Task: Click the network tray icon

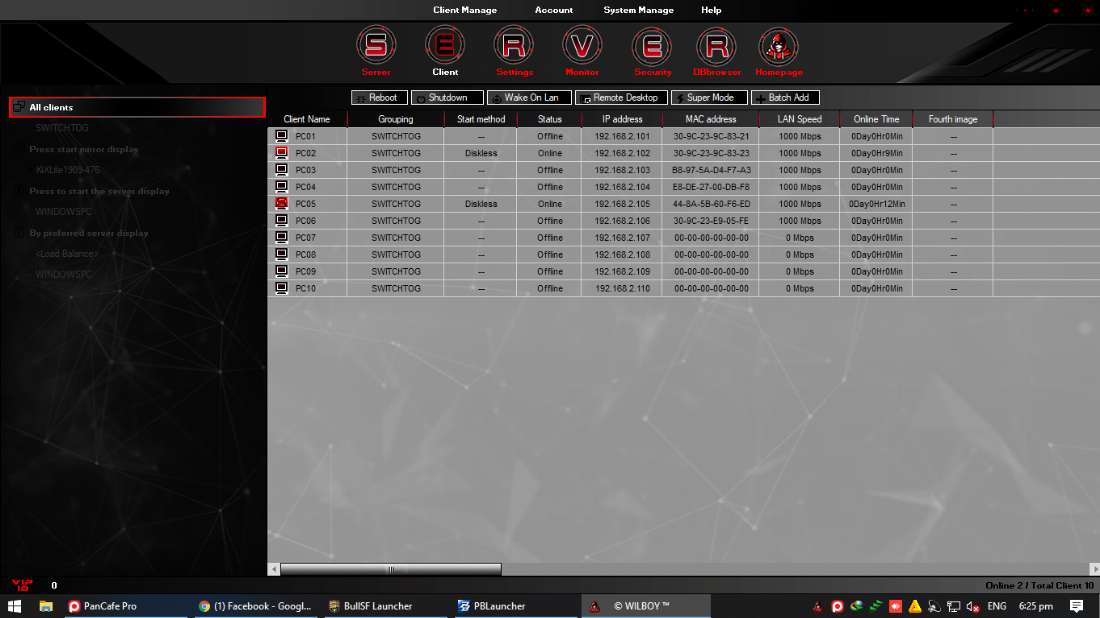Action: [953, 606]
